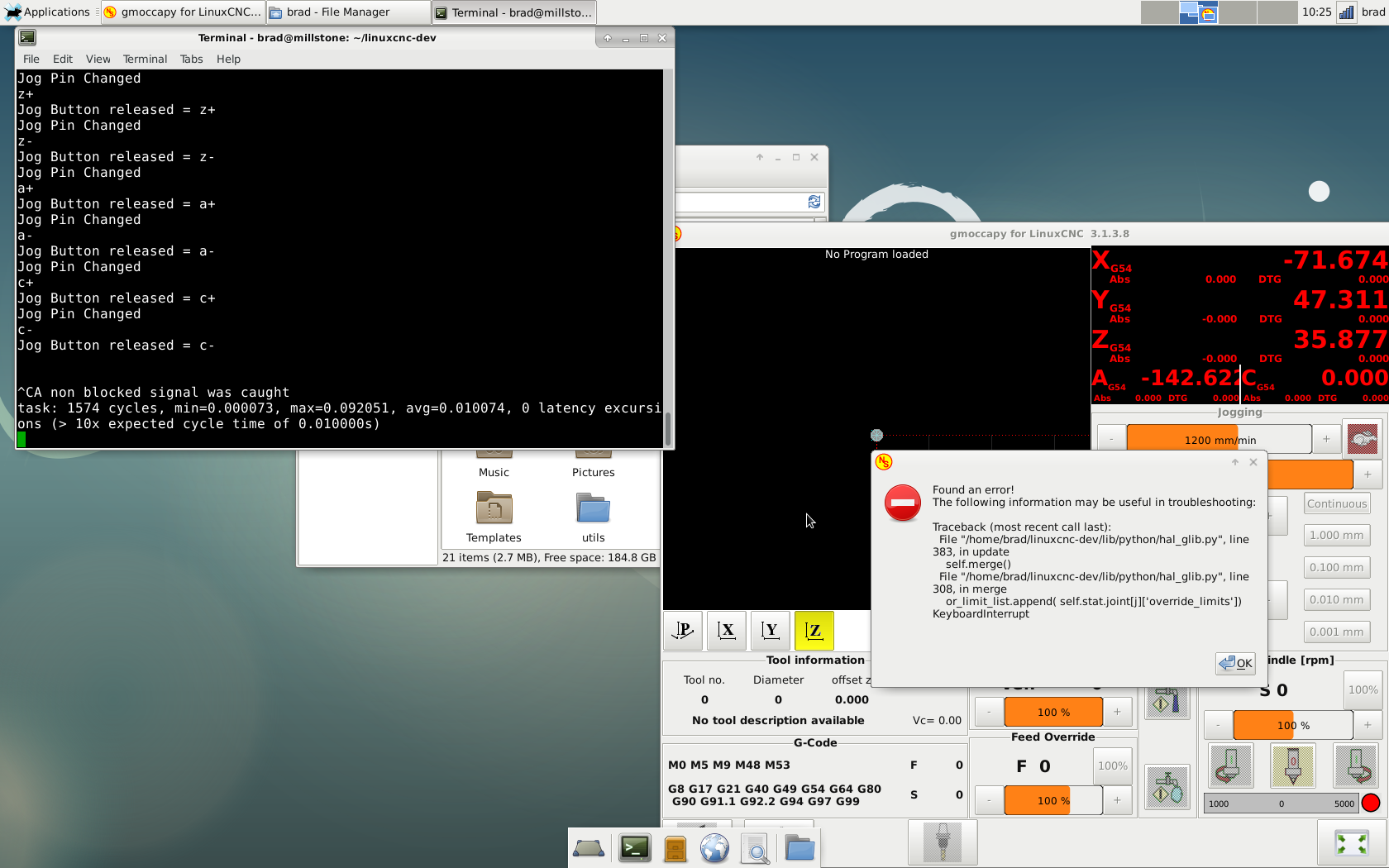Open Music folder in File Manager
Viewport: 1389px width, 868px height.
pos(494,465)
